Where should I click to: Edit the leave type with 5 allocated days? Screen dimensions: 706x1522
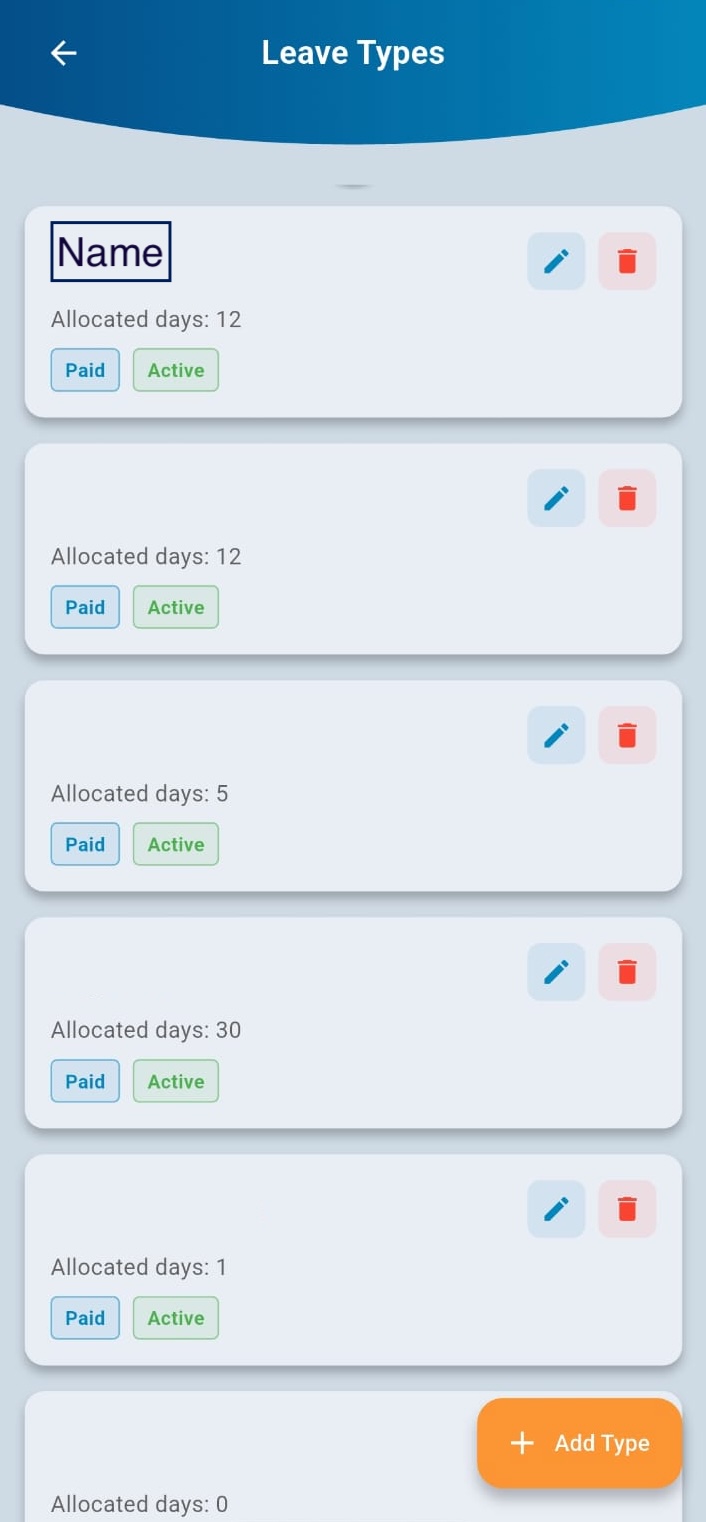(556, 735)
